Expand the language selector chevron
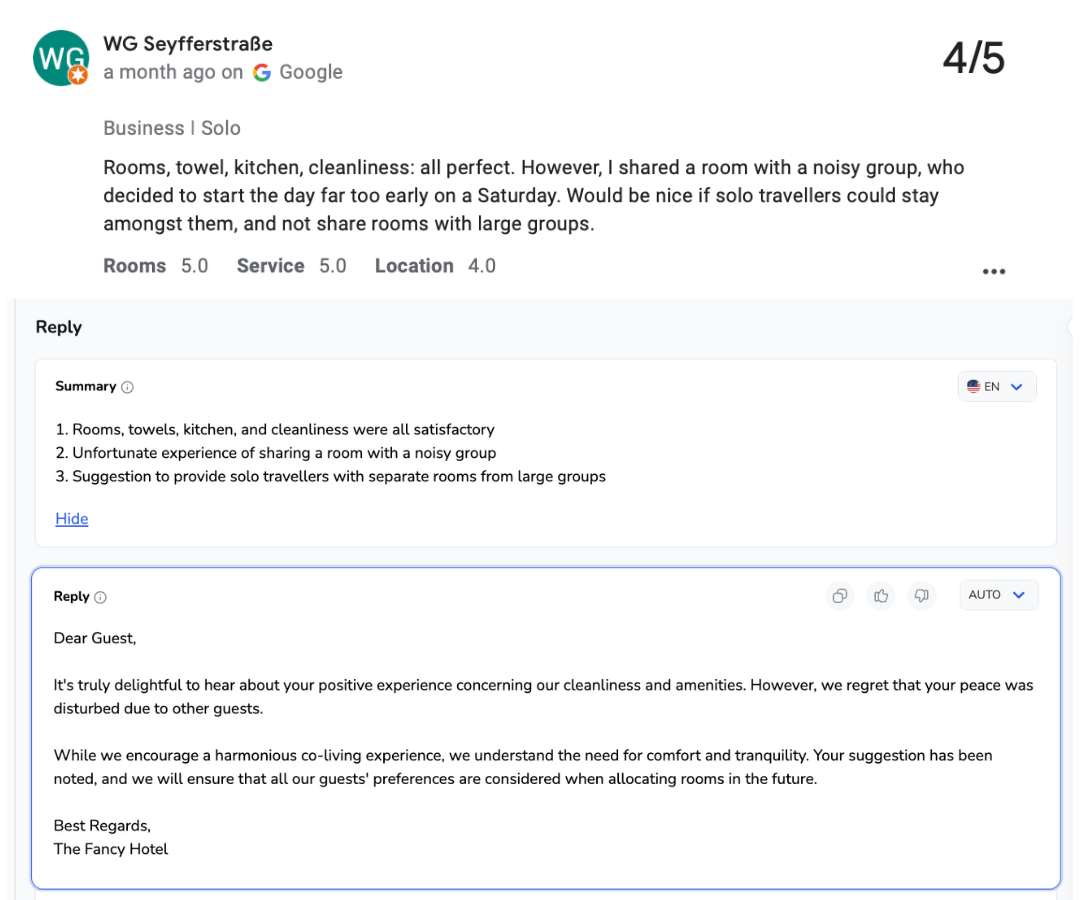 (1017, 386)
